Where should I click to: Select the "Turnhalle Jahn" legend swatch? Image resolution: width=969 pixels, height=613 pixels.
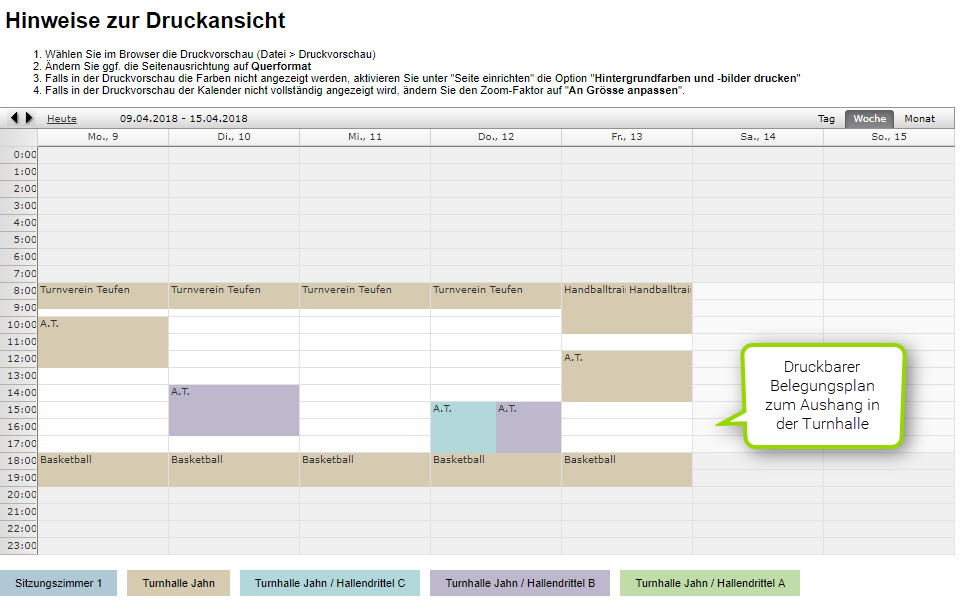click(x=178, y=583)
